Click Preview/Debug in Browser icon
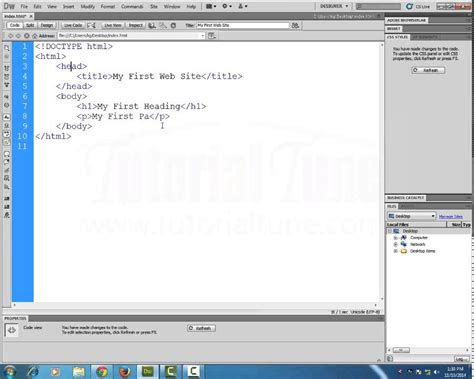474x379 pixels. point(152,25)
